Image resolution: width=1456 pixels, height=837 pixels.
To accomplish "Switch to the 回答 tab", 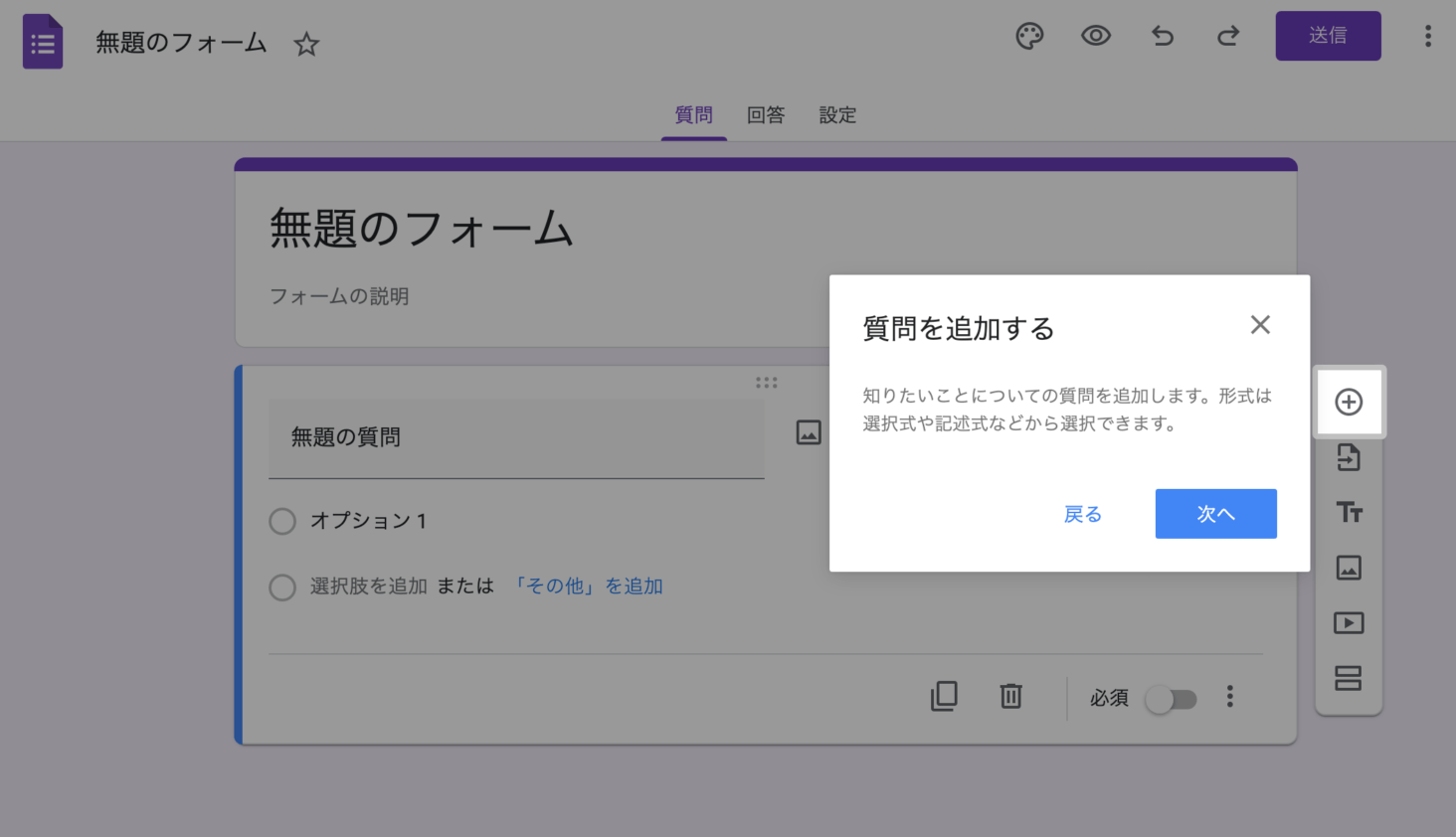I will 765,114.
